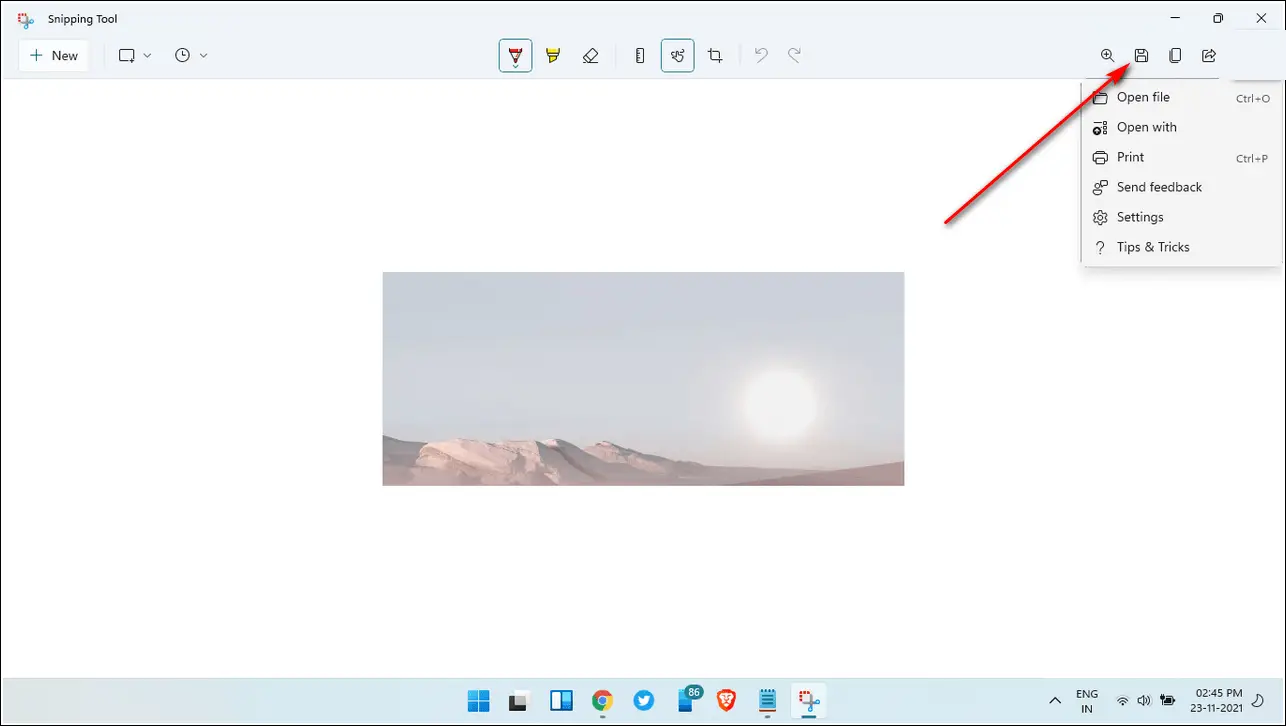Click the battery tray icon
The width and height of the screenshot is (1286, 726).
click(1165, 701)
